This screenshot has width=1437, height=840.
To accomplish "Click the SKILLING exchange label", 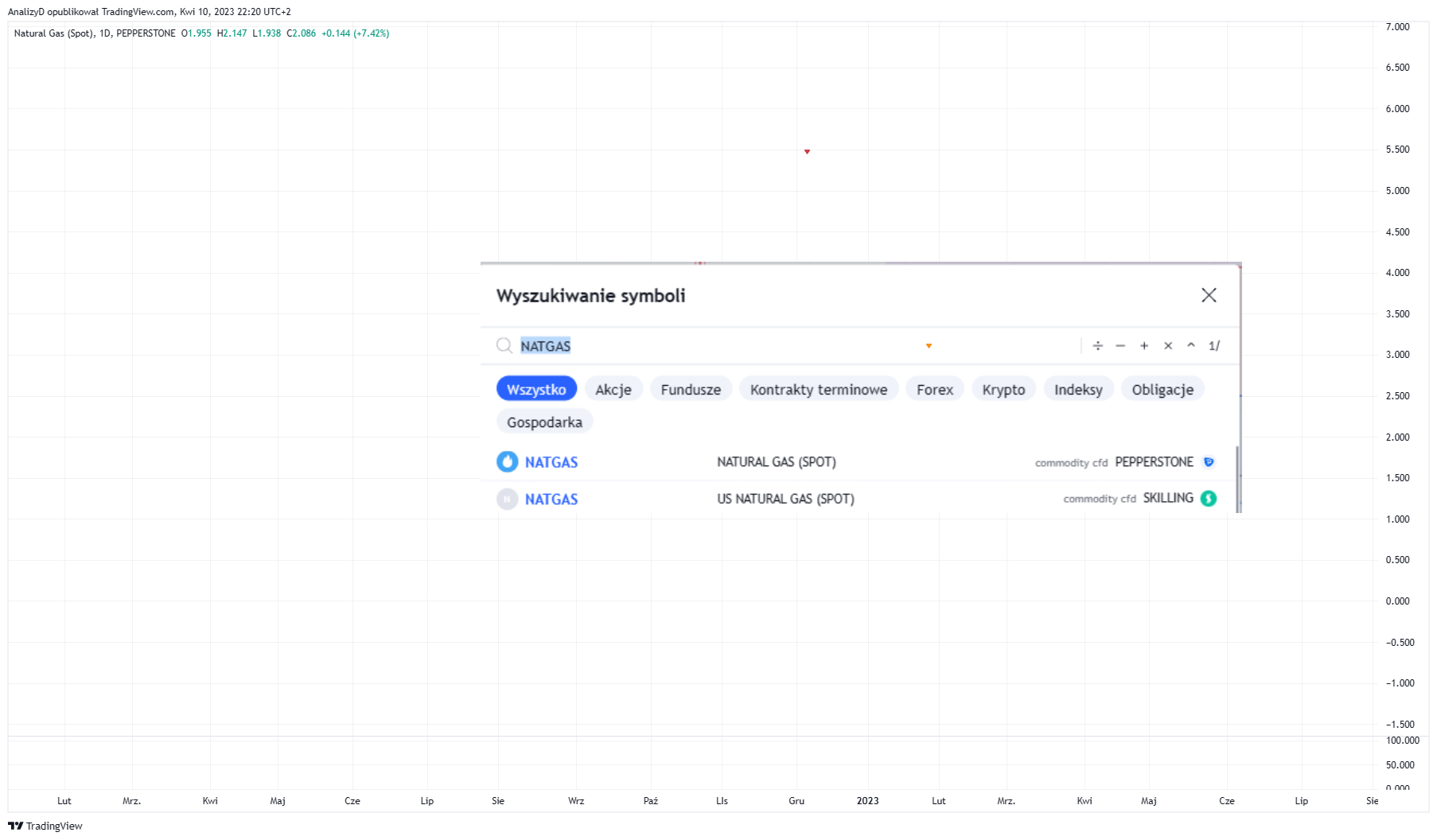I will click(x=1168, y=498).
